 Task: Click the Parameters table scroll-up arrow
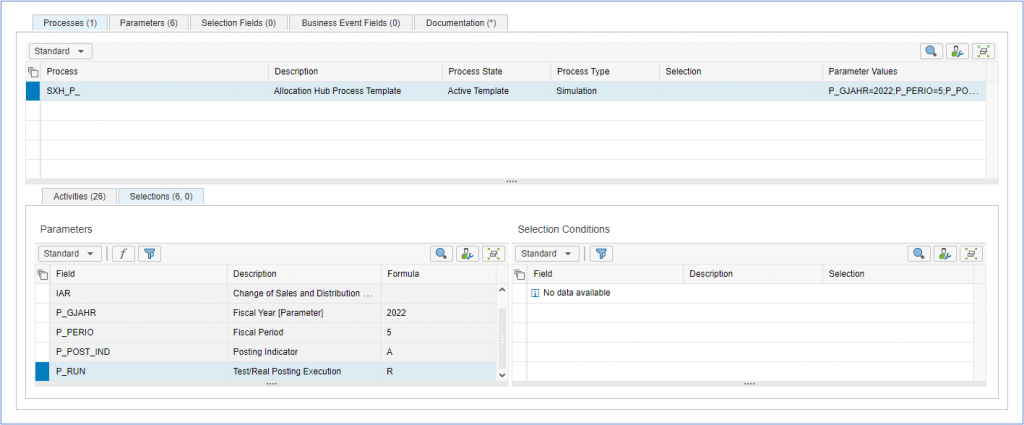point(502,290)
